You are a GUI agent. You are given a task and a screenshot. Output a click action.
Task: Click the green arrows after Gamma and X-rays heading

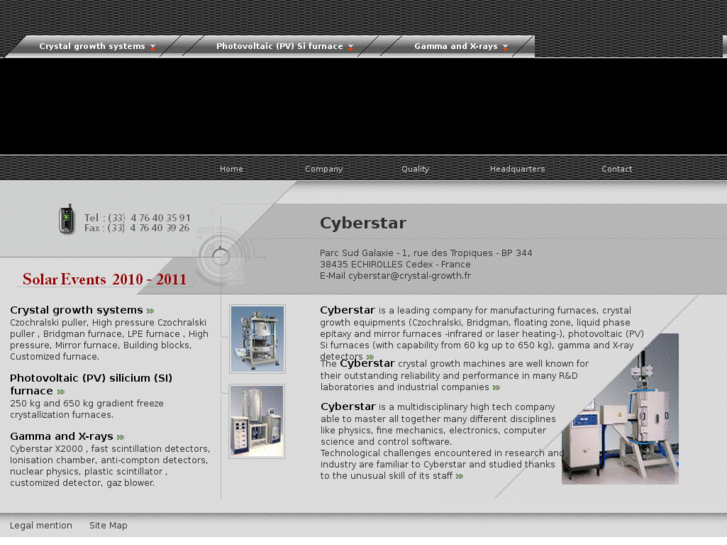121,437
